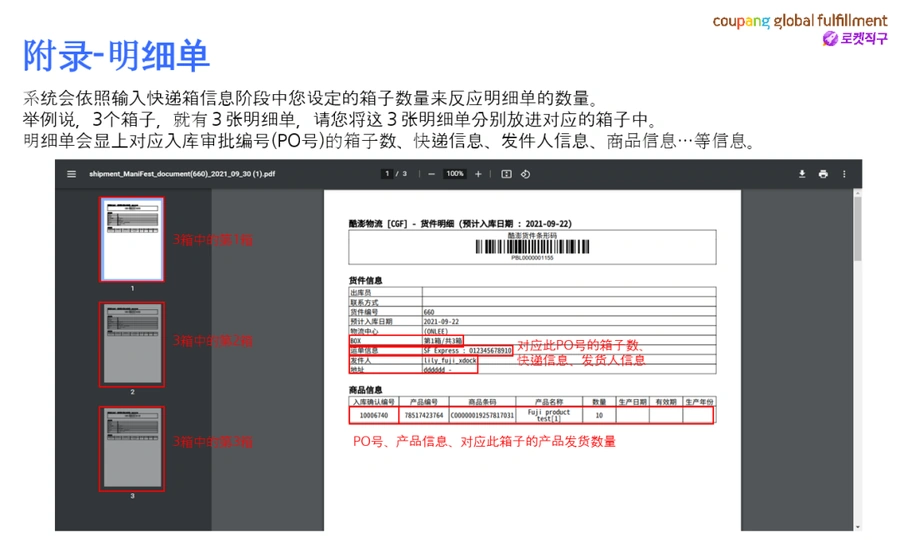Rotate the document counterclockwise
Viewport: 900px width, 540px height.
coord(525,174)
